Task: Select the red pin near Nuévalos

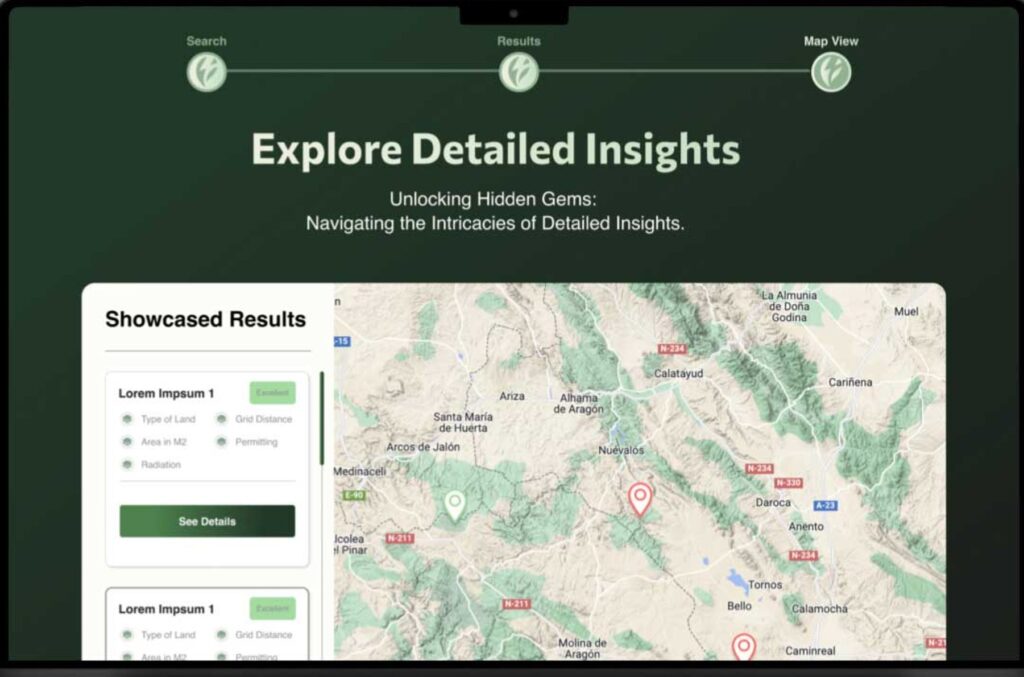Action: [x=640, y=497]
